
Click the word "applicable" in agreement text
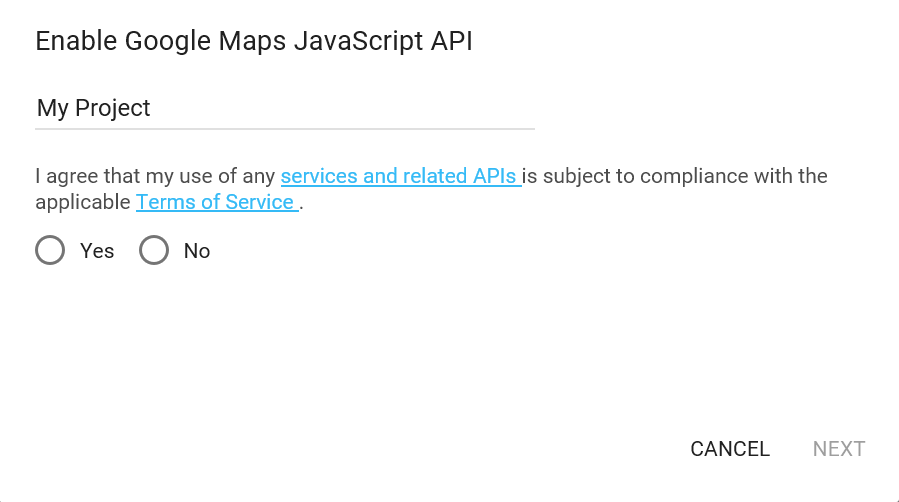coord(83,202)
